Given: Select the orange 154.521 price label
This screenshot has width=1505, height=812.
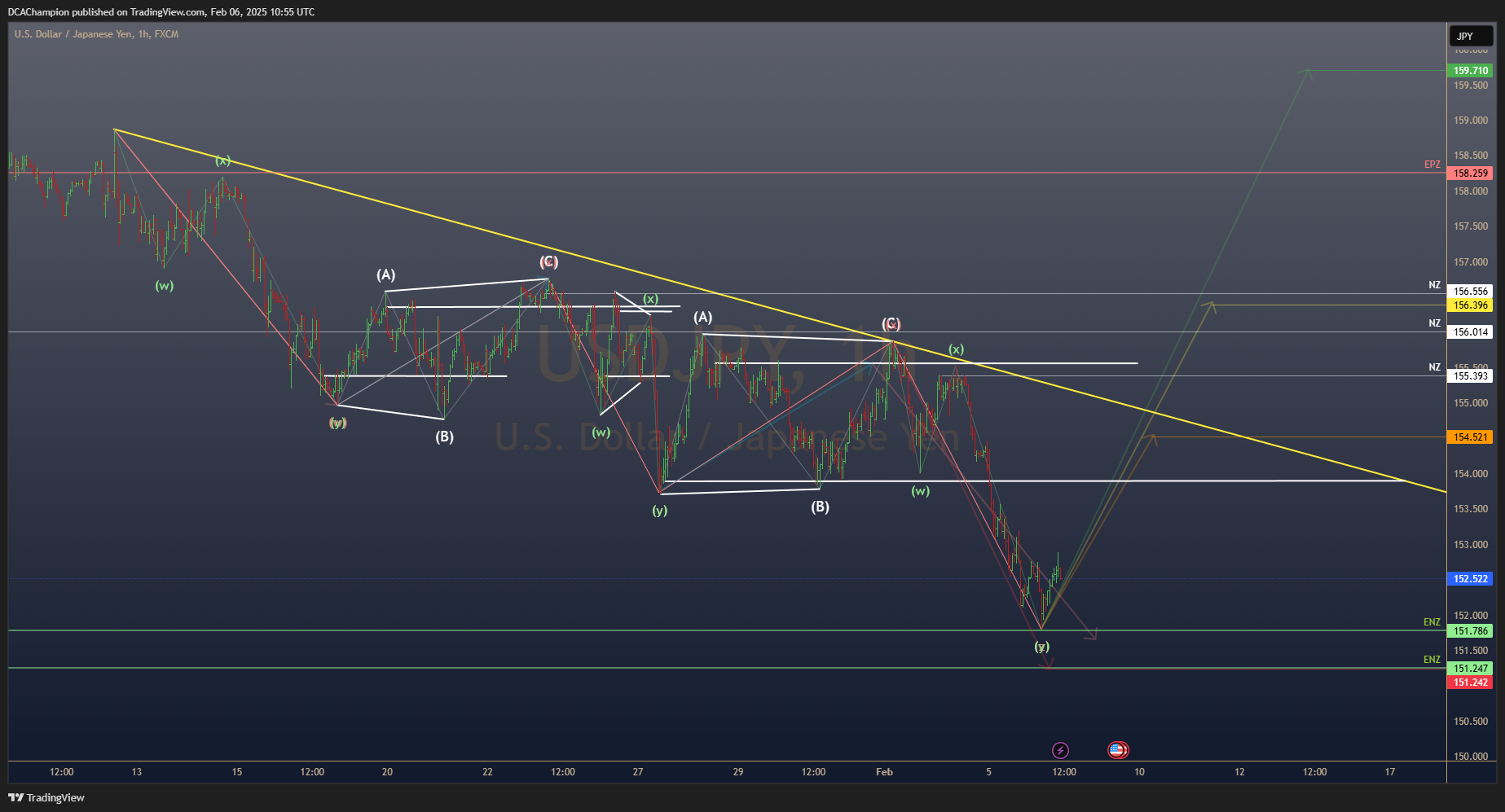Looking at the screenshot, I should coord(1471,437).
